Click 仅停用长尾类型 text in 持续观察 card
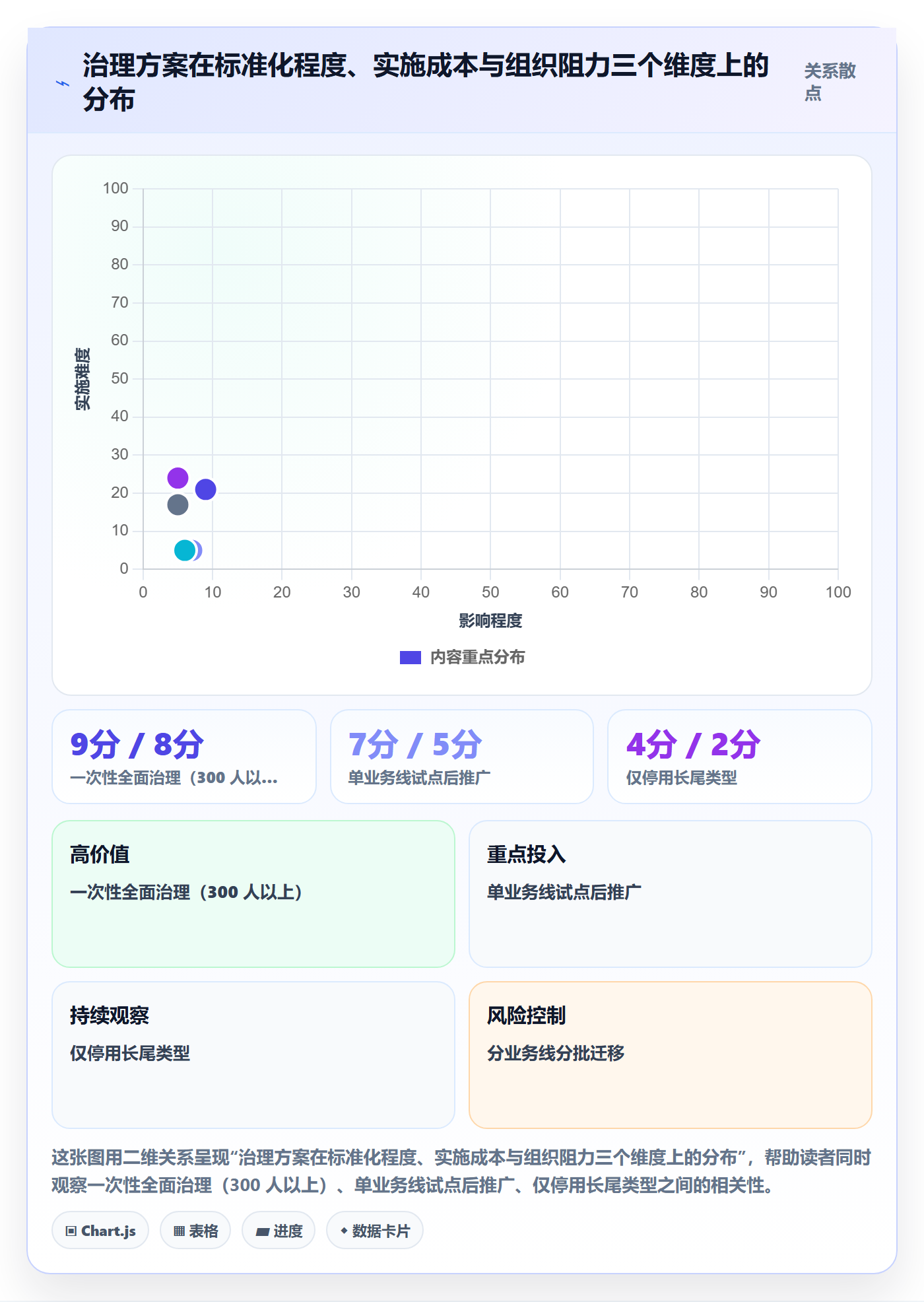 130,1053
